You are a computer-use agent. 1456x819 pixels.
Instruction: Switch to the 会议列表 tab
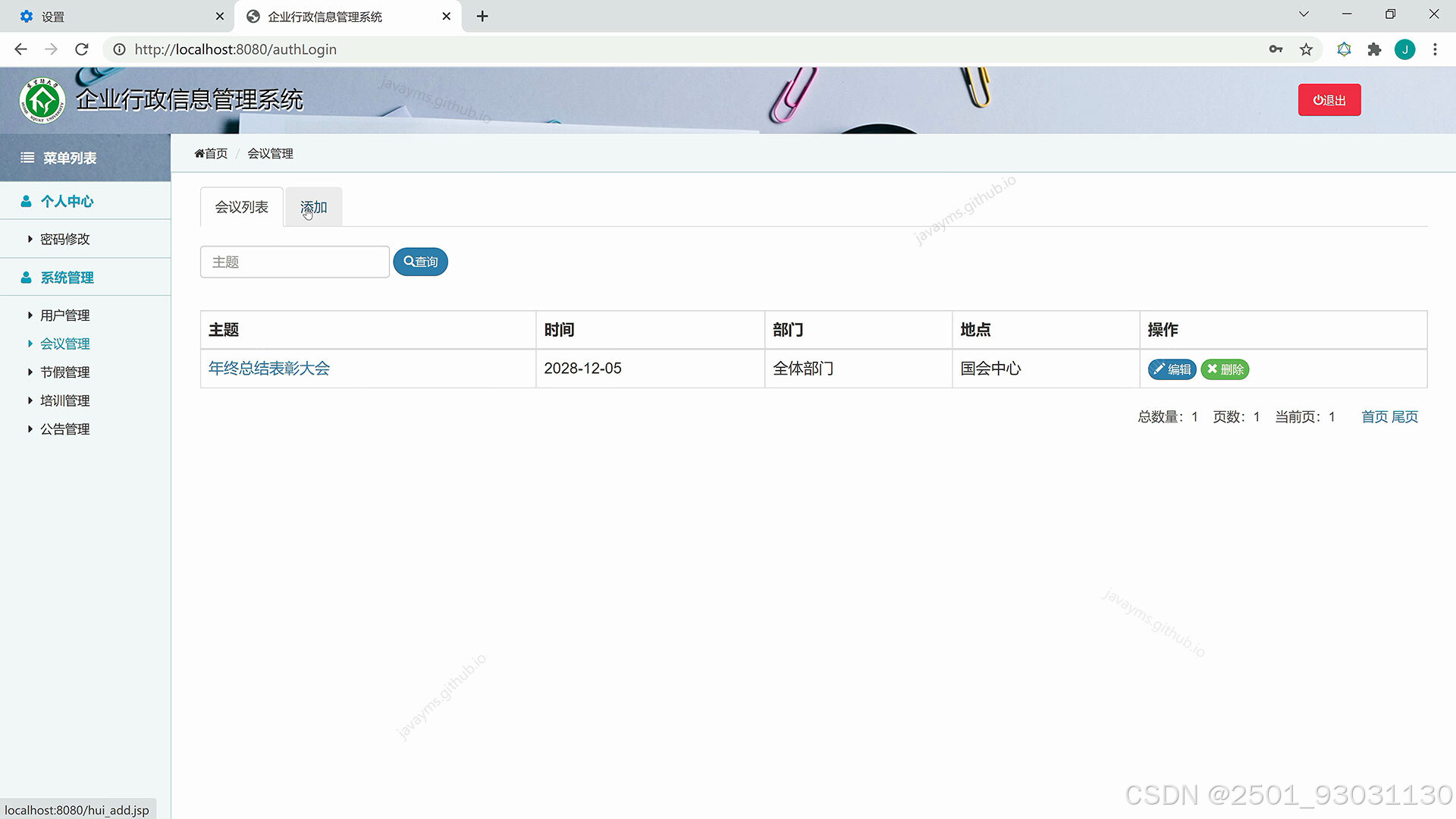point(241,207)
